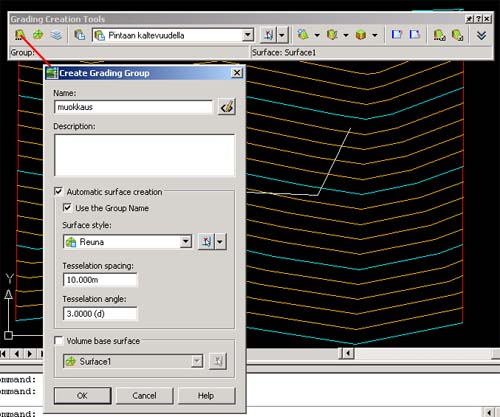Screen dimensions: 500x417
Task: Click into the Description text box
Action: [x=144, y=155]
